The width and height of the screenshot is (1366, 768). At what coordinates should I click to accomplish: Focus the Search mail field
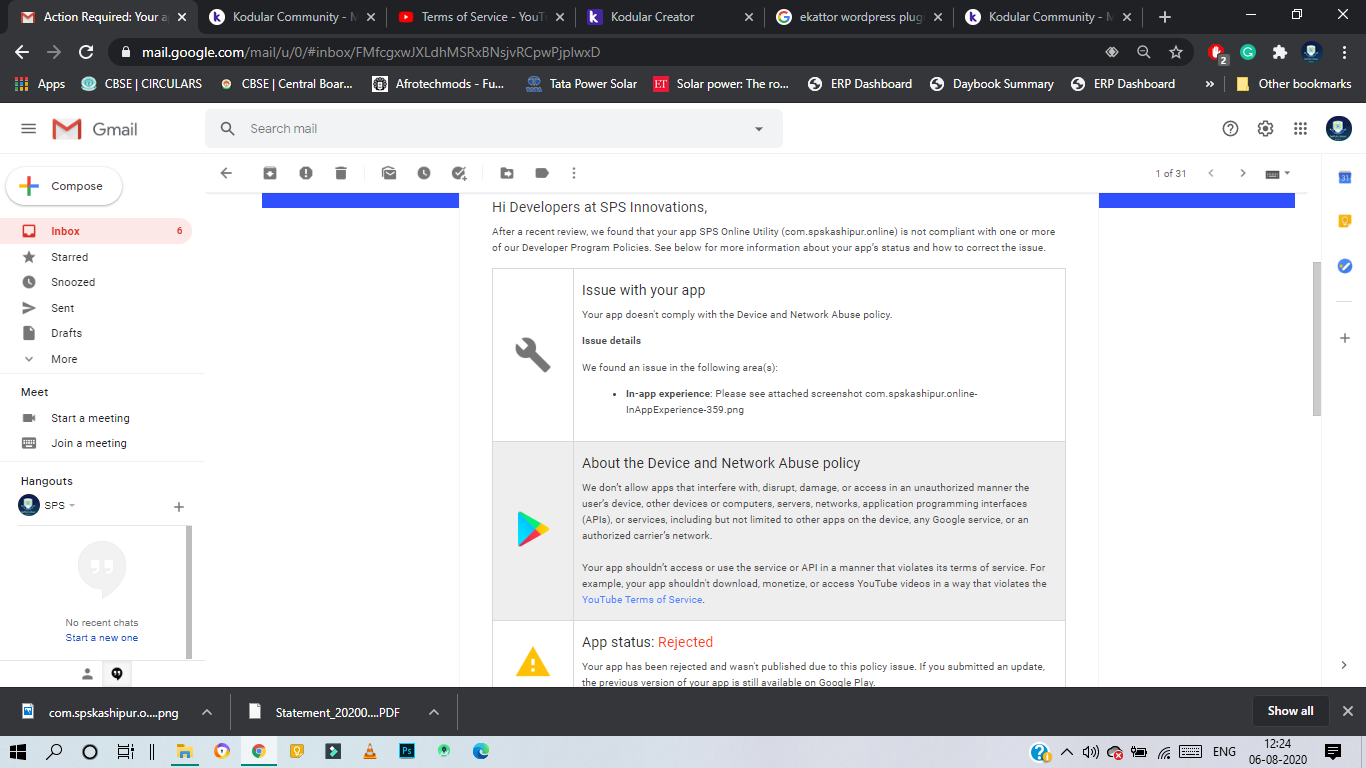(494, 129)
